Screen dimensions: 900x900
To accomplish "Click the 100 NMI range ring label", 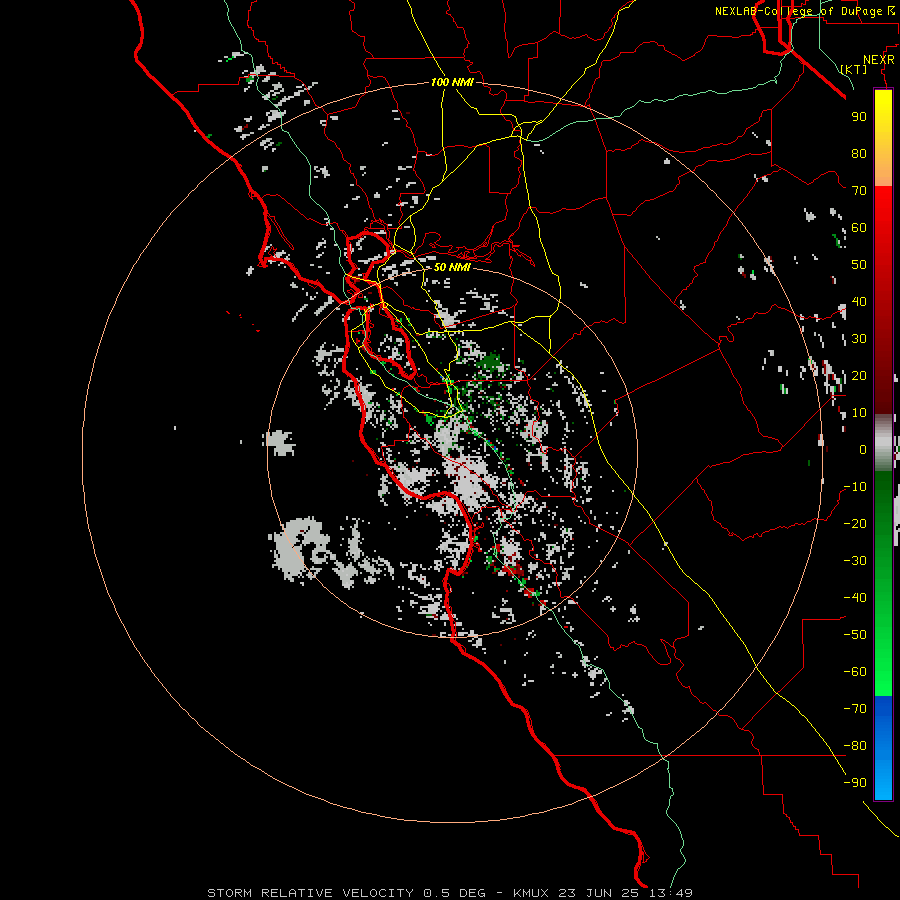I will [x=452, y=83].
